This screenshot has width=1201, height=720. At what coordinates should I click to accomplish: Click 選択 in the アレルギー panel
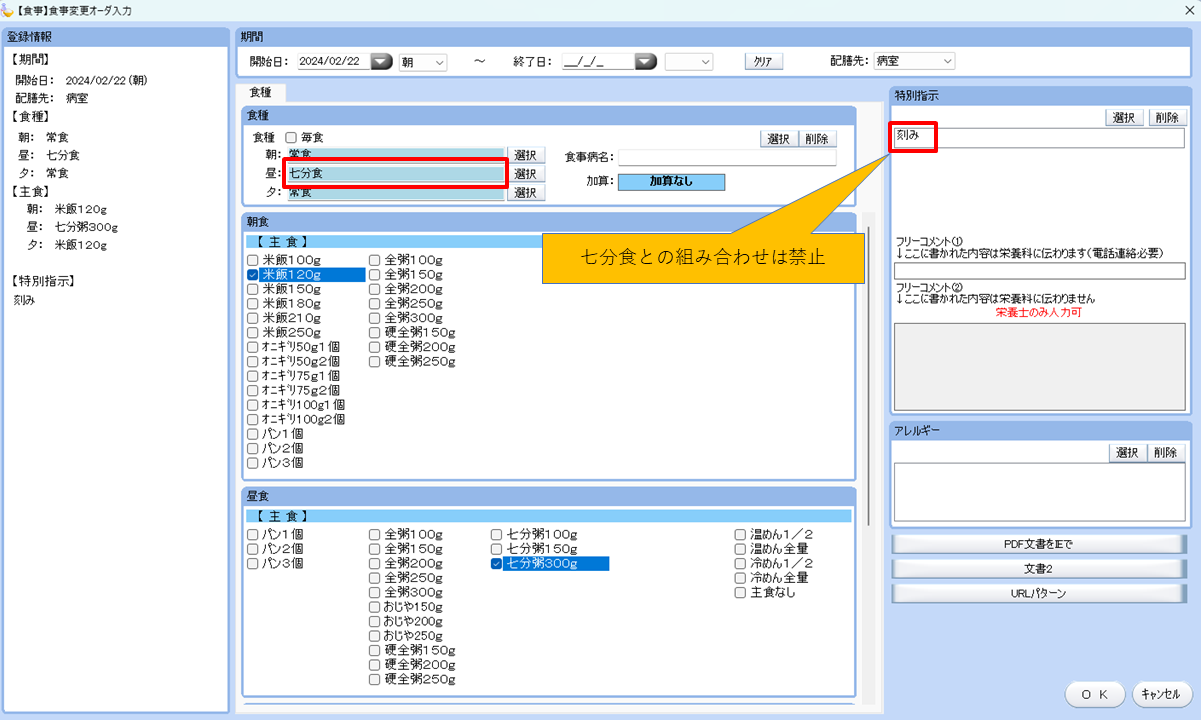tap(1128, 453)
